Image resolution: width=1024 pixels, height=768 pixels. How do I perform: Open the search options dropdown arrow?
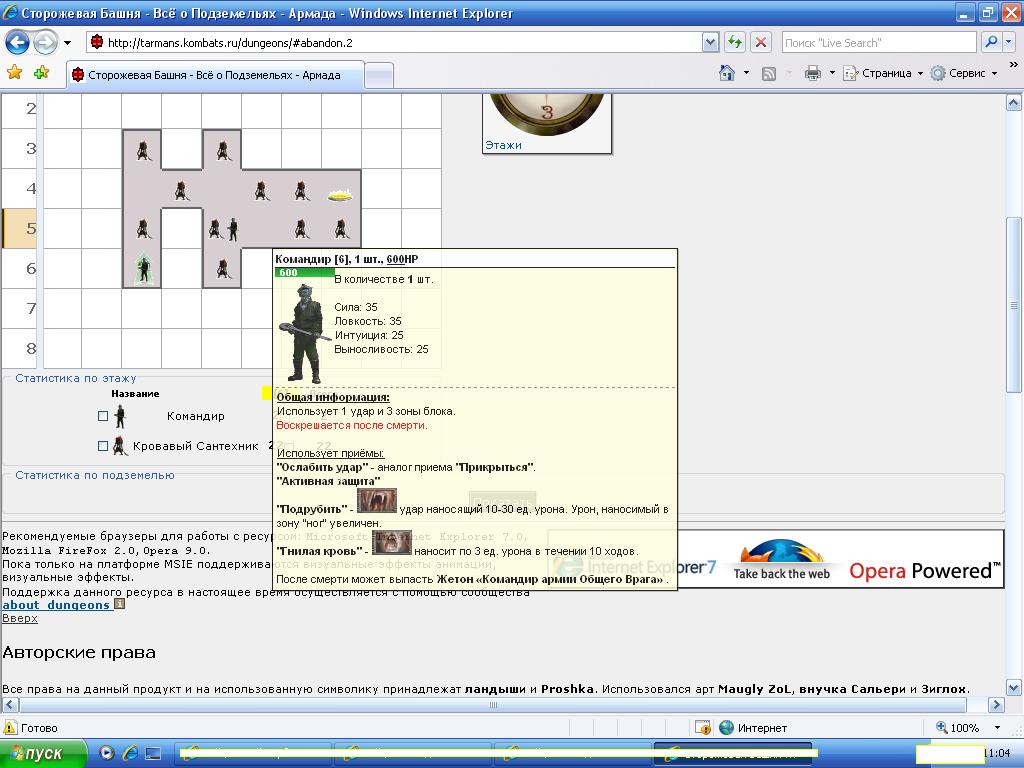pos(1008,42)
